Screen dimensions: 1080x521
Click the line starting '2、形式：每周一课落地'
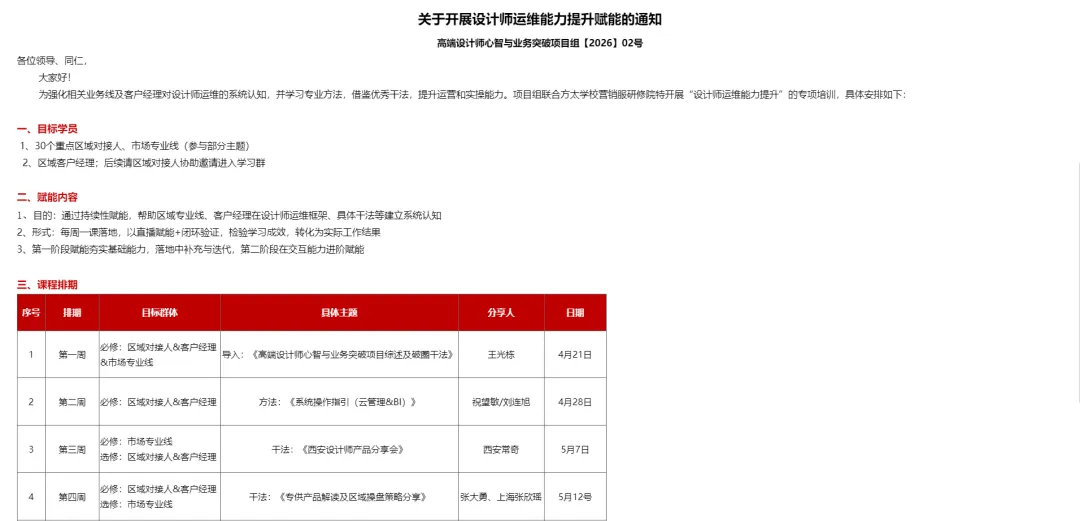[199, 232]
